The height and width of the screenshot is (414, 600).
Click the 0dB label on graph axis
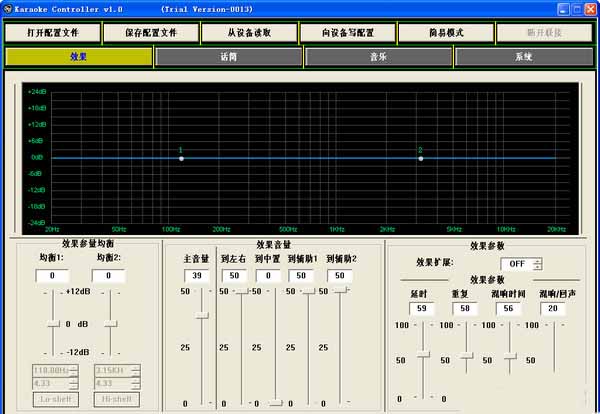click(x=37, y=157)
